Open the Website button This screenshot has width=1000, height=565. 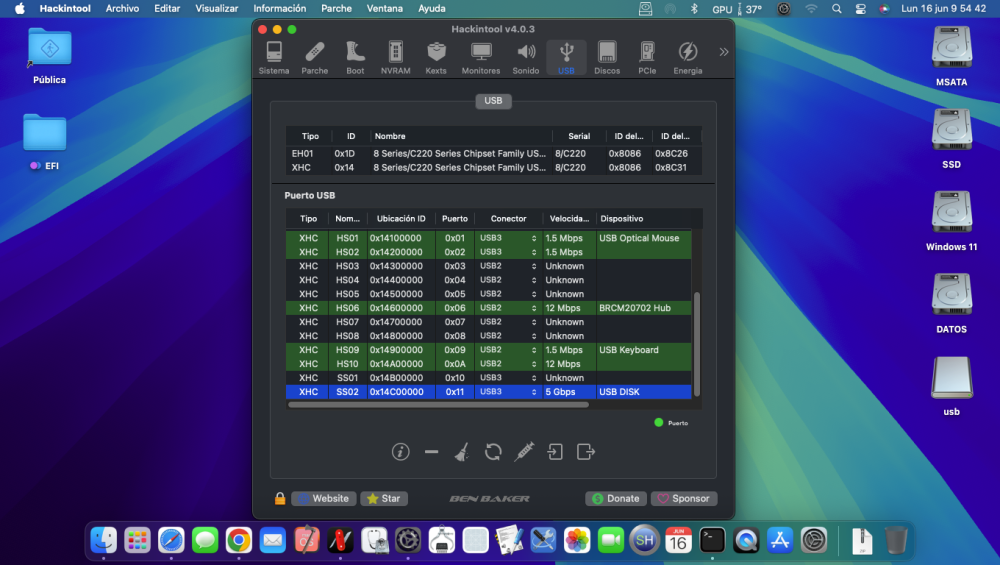point(324,499)
